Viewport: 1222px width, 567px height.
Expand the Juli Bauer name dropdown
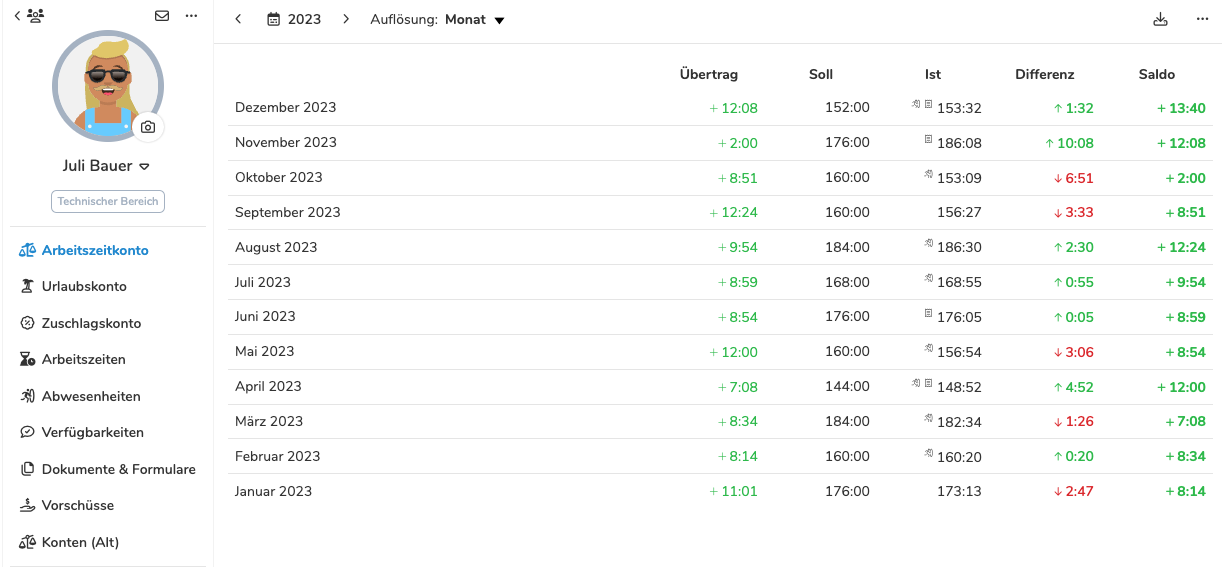[144, 166]
